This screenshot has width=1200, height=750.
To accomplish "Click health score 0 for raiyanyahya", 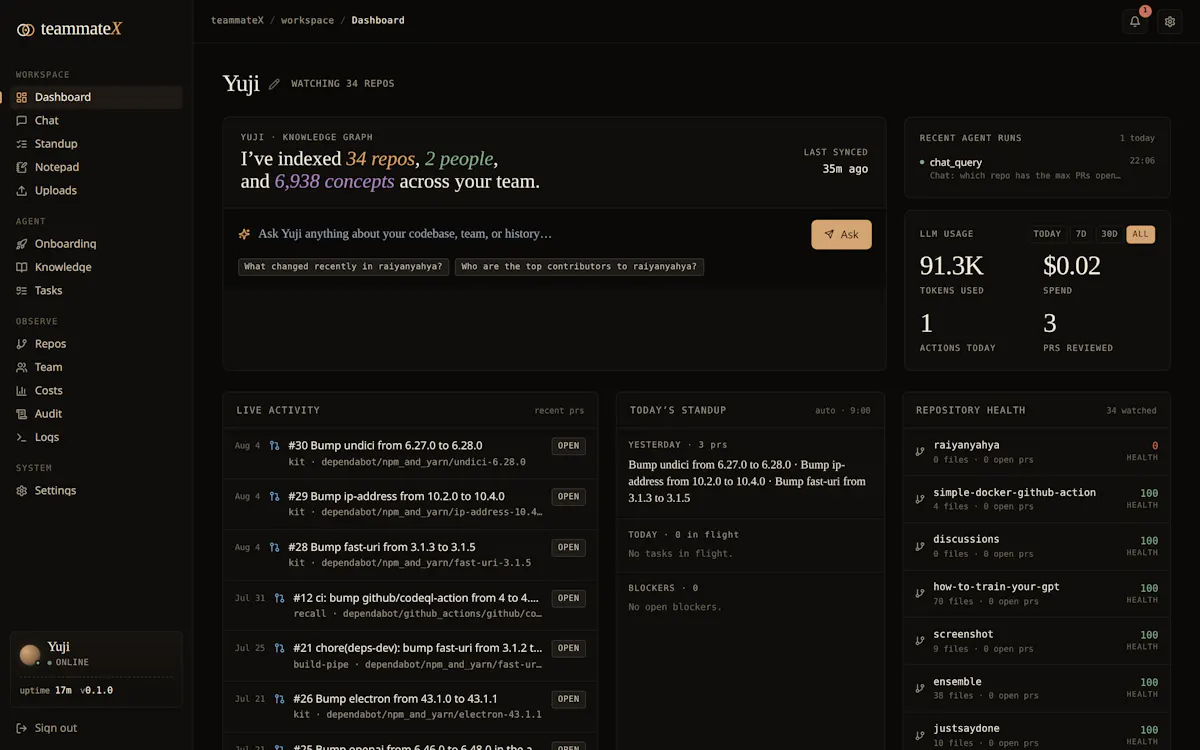I will coord(1155,446).
